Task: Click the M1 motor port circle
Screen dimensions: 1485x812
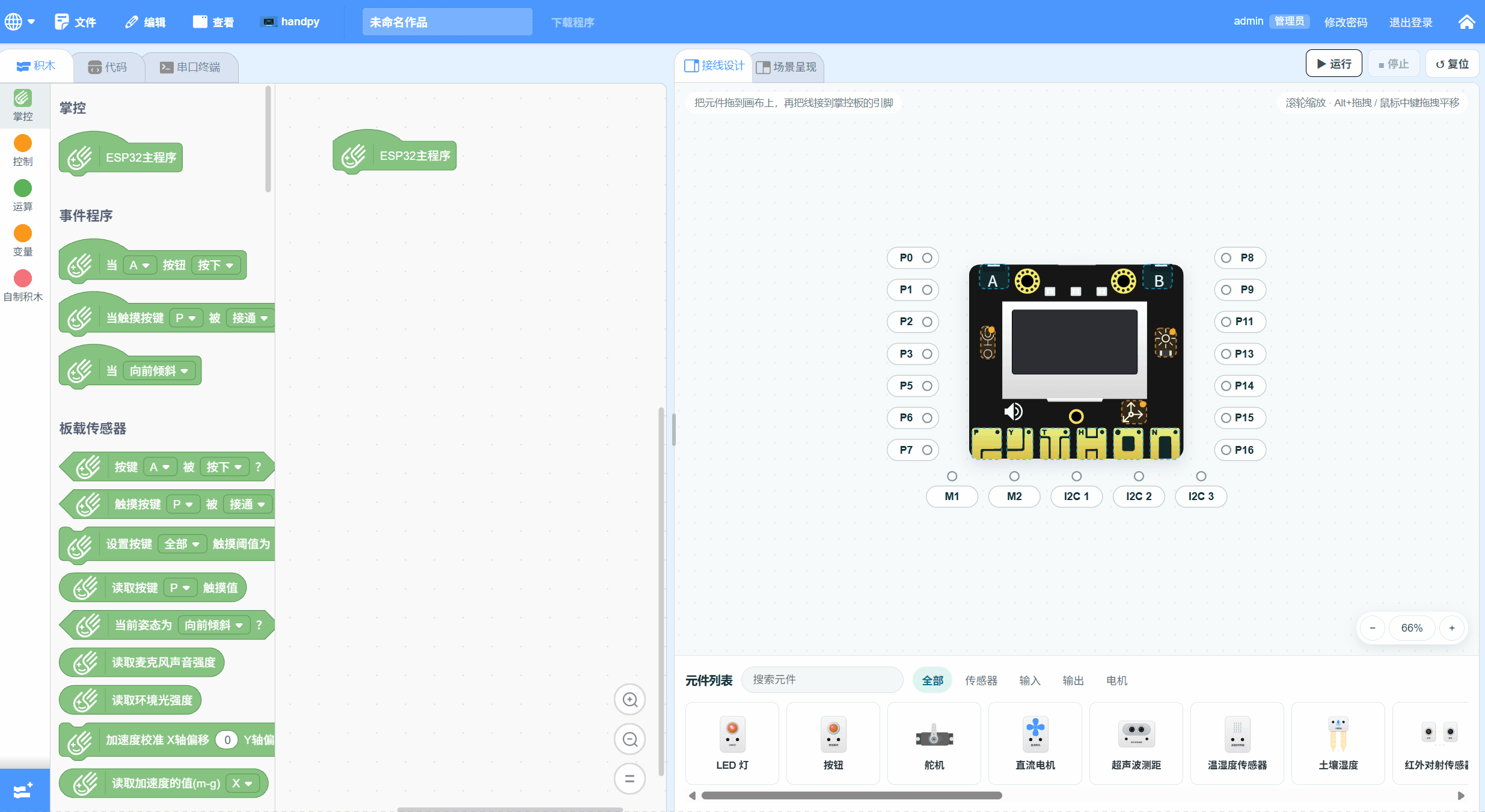Action: [952, 476]
